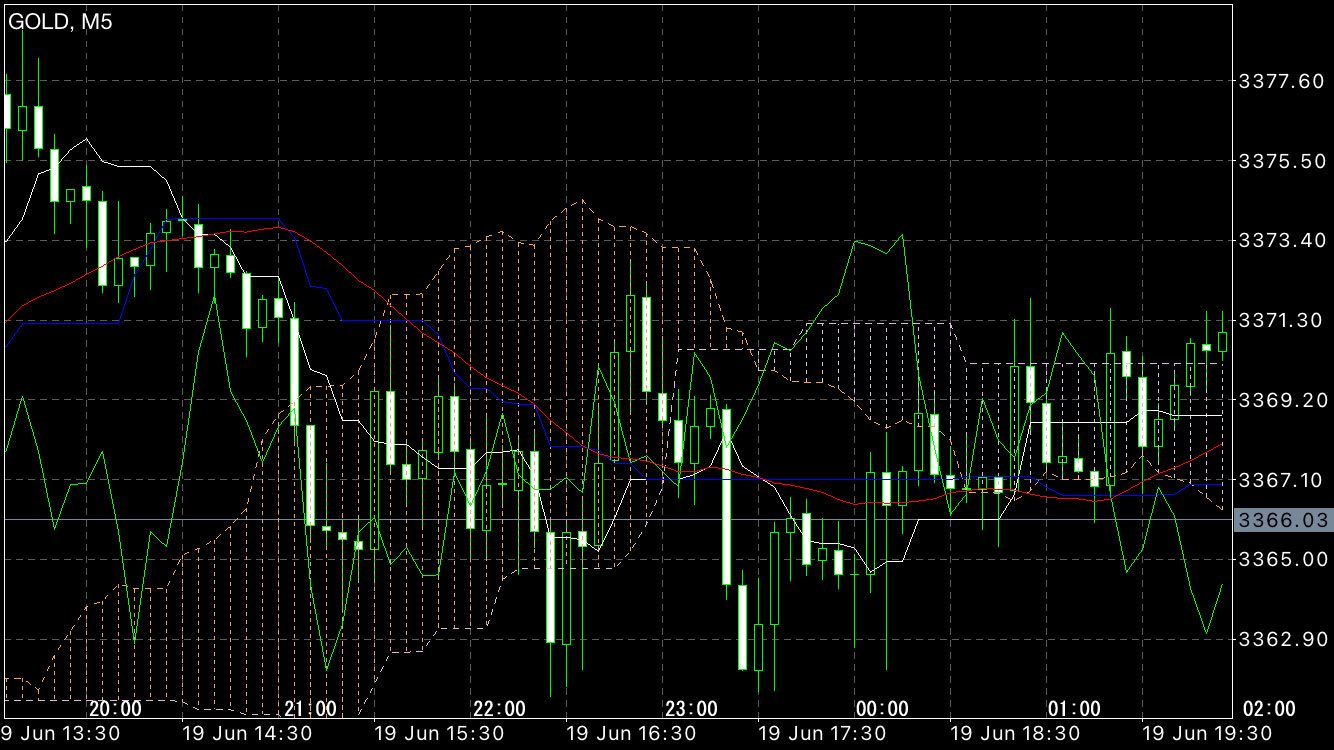The image size is (1334, 750).
Task: Click the 3369.20 price scale label
Action: point(1281,400)
